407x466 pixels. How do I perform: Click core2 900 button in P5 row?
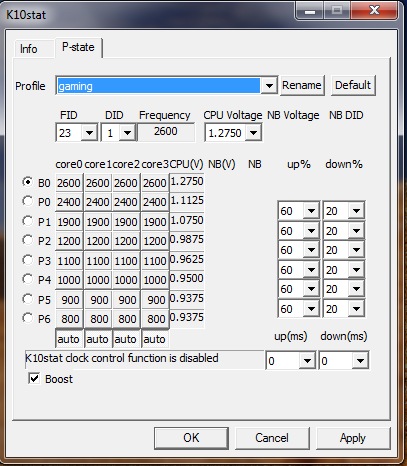[126, 300]
